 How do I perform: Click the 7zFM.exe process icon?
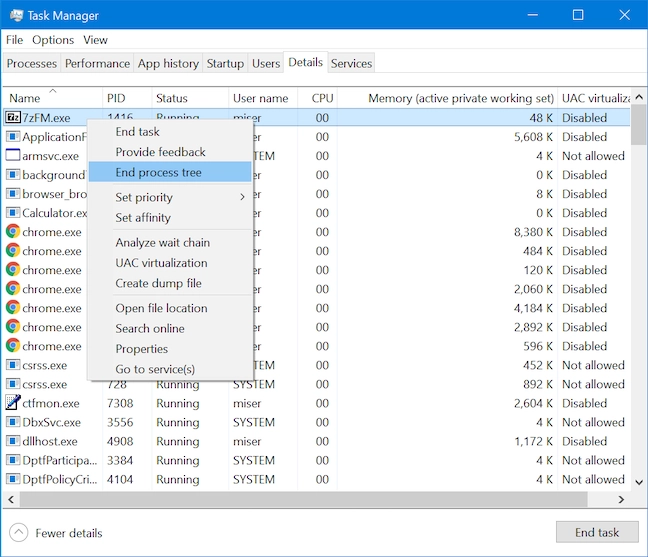point(13,118)
